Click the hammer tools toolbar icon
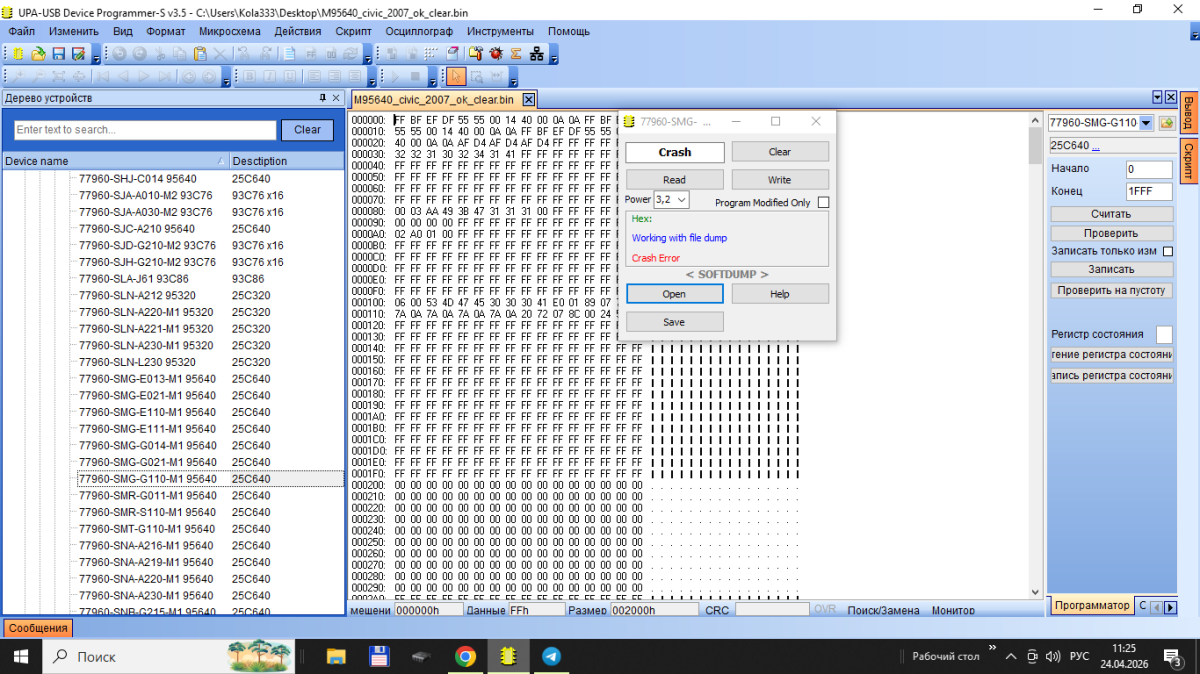 click(475, 54)
